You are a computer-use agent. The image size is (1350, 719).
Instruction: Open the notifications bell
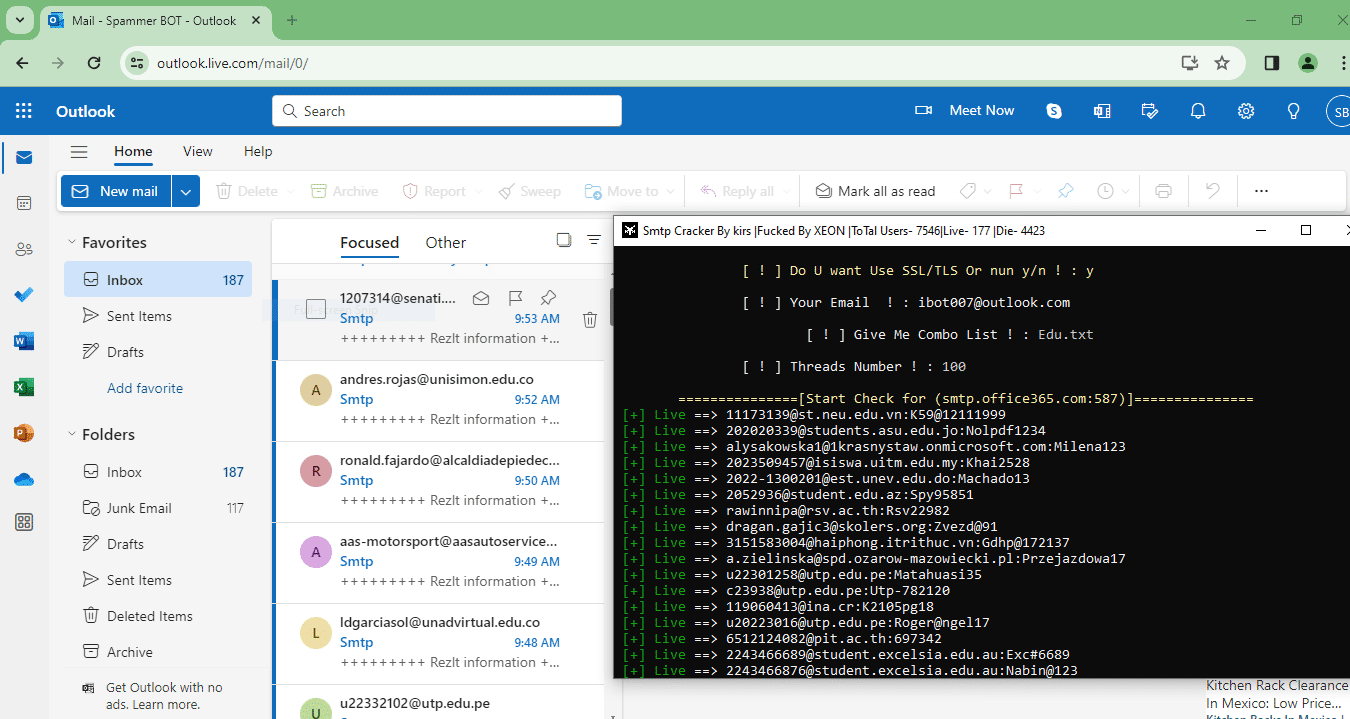[x=1198, y=111]
